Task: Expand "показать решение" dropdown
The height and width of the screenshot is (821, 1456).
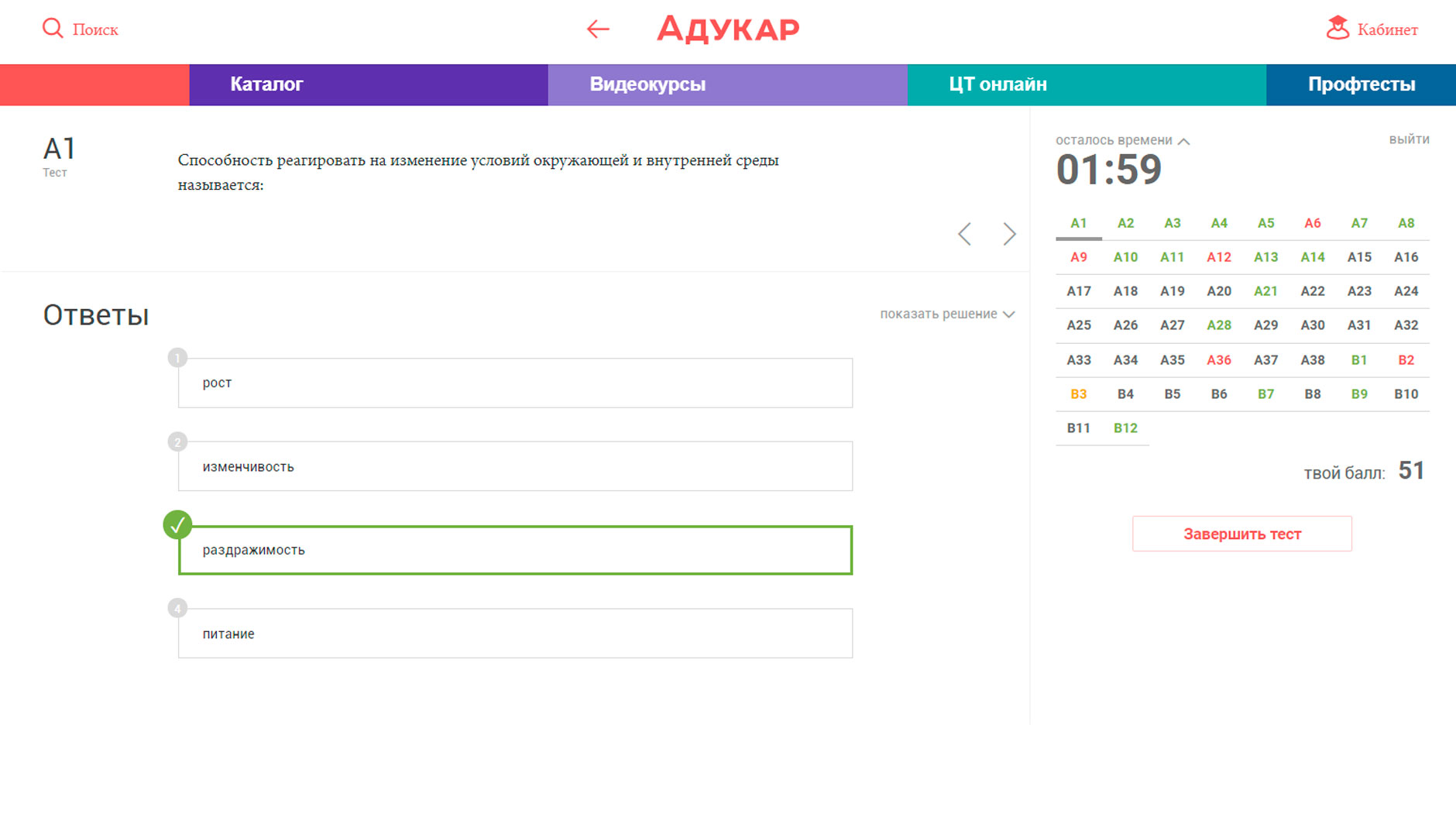Action: (946, 314)
